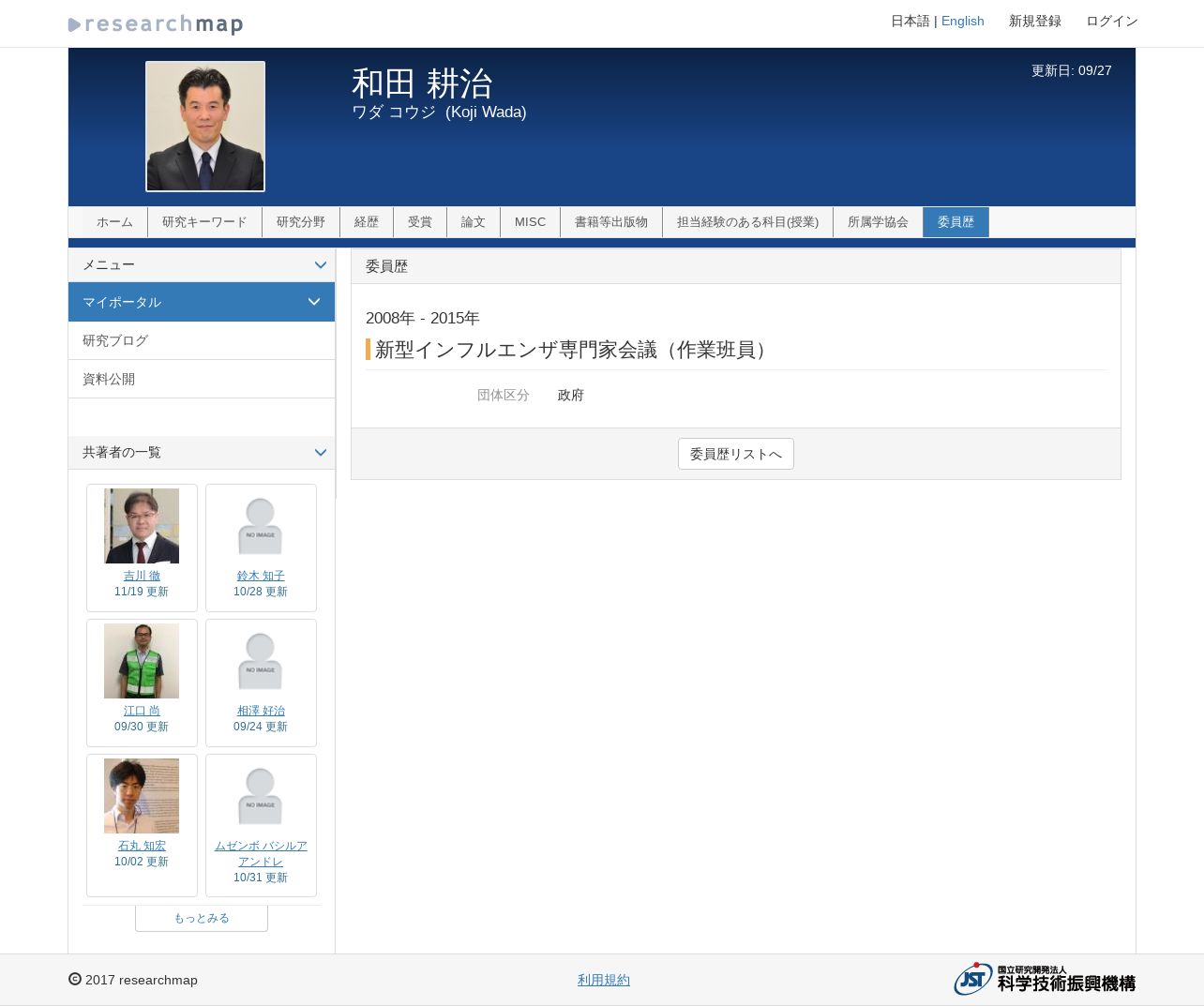Click the ログイン link
This screenshot has width=1204, height=1006.
(x=1111, y=21)
